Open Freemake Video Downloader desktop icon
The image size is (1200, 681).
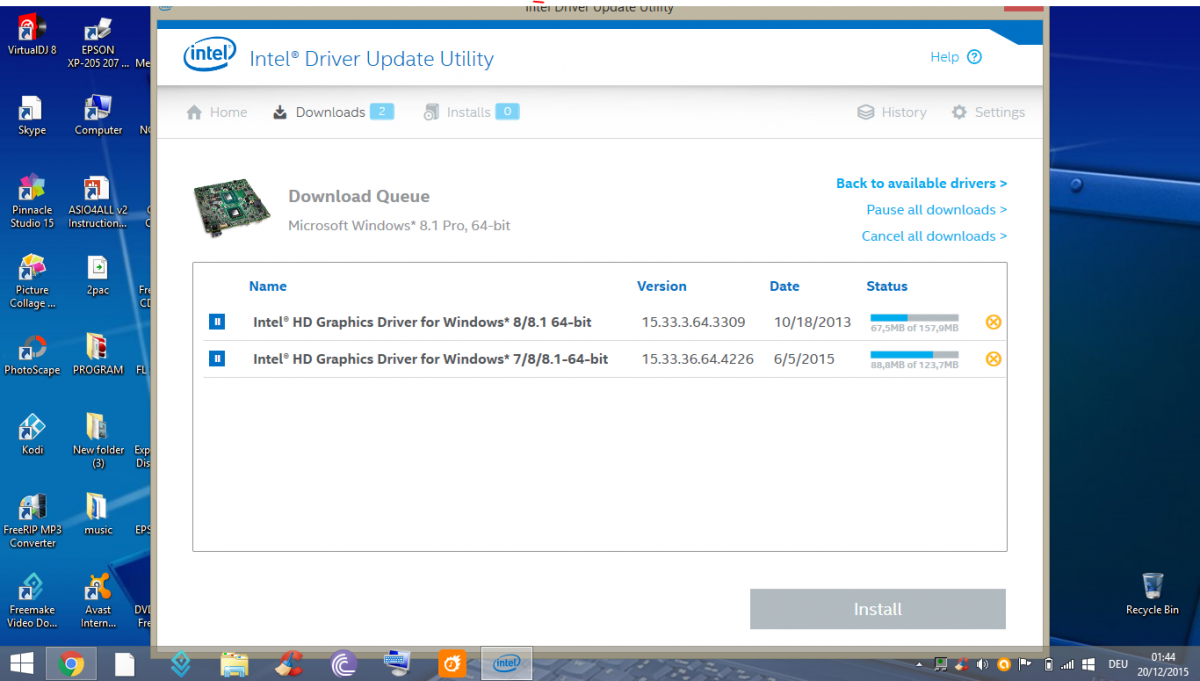pos(32,602)
